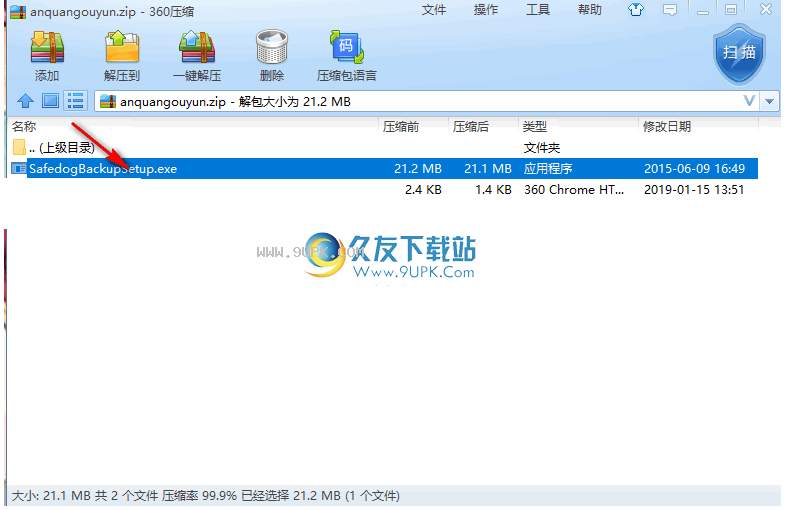Open the feedback message icon in title bar
The image size is (786, 510).
[670, 10]
